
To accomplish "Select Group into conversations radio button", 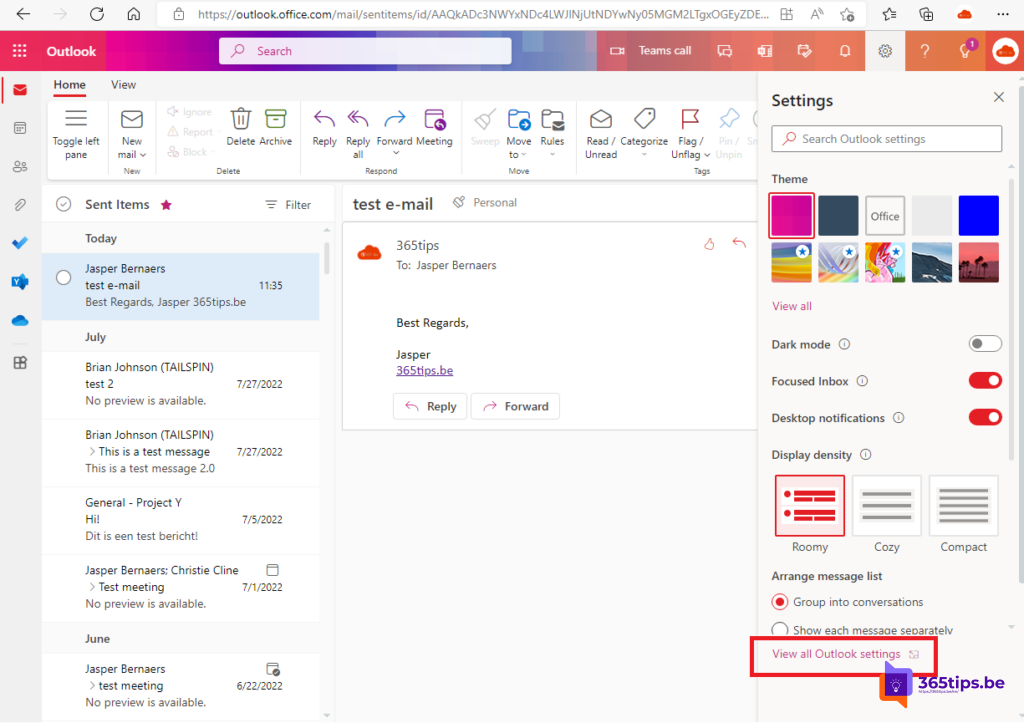I will click(780, 602).
